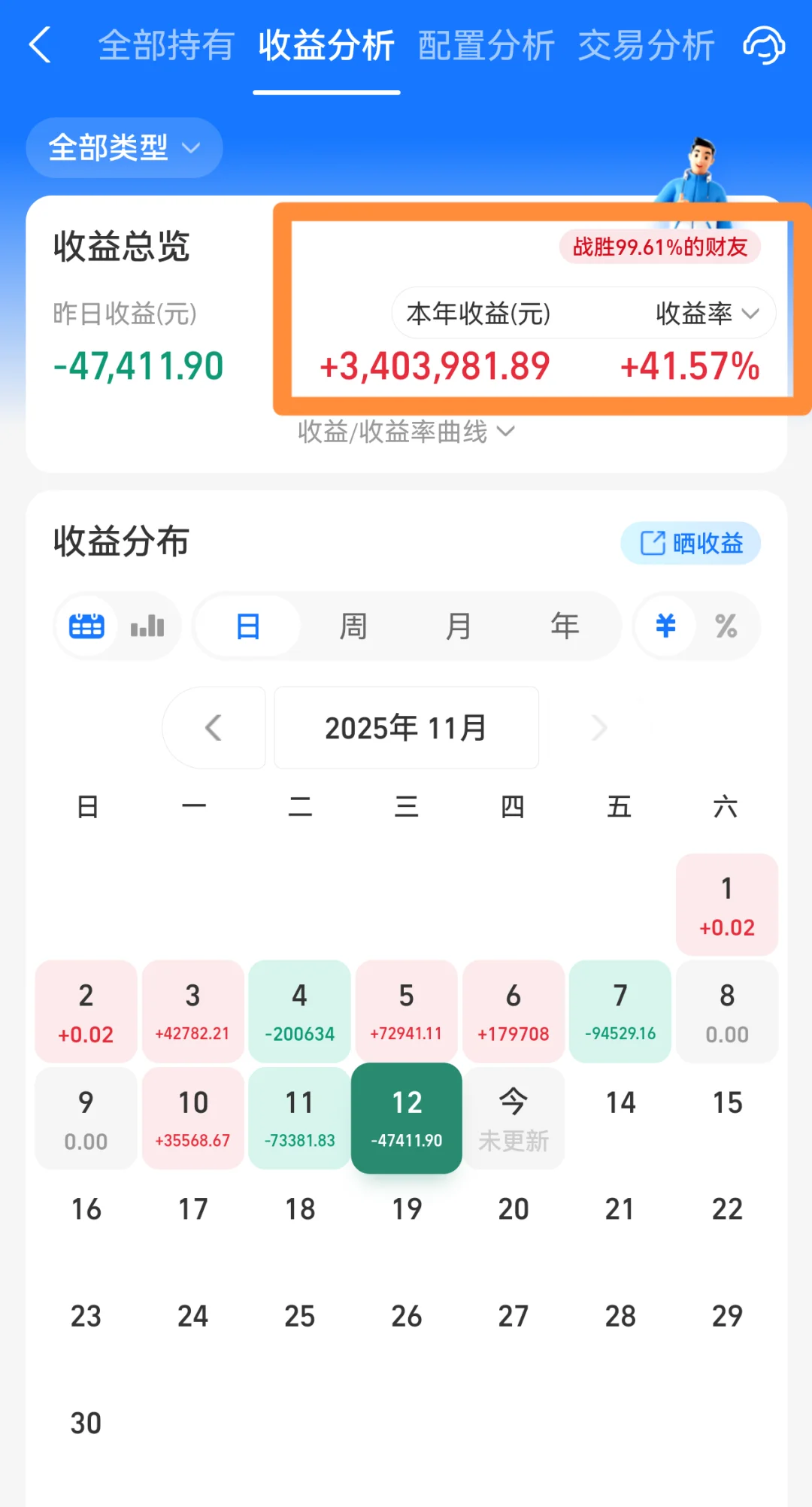Select November 8 showing 0.00
812x1507 pixels.
[x=727, y=1011]
